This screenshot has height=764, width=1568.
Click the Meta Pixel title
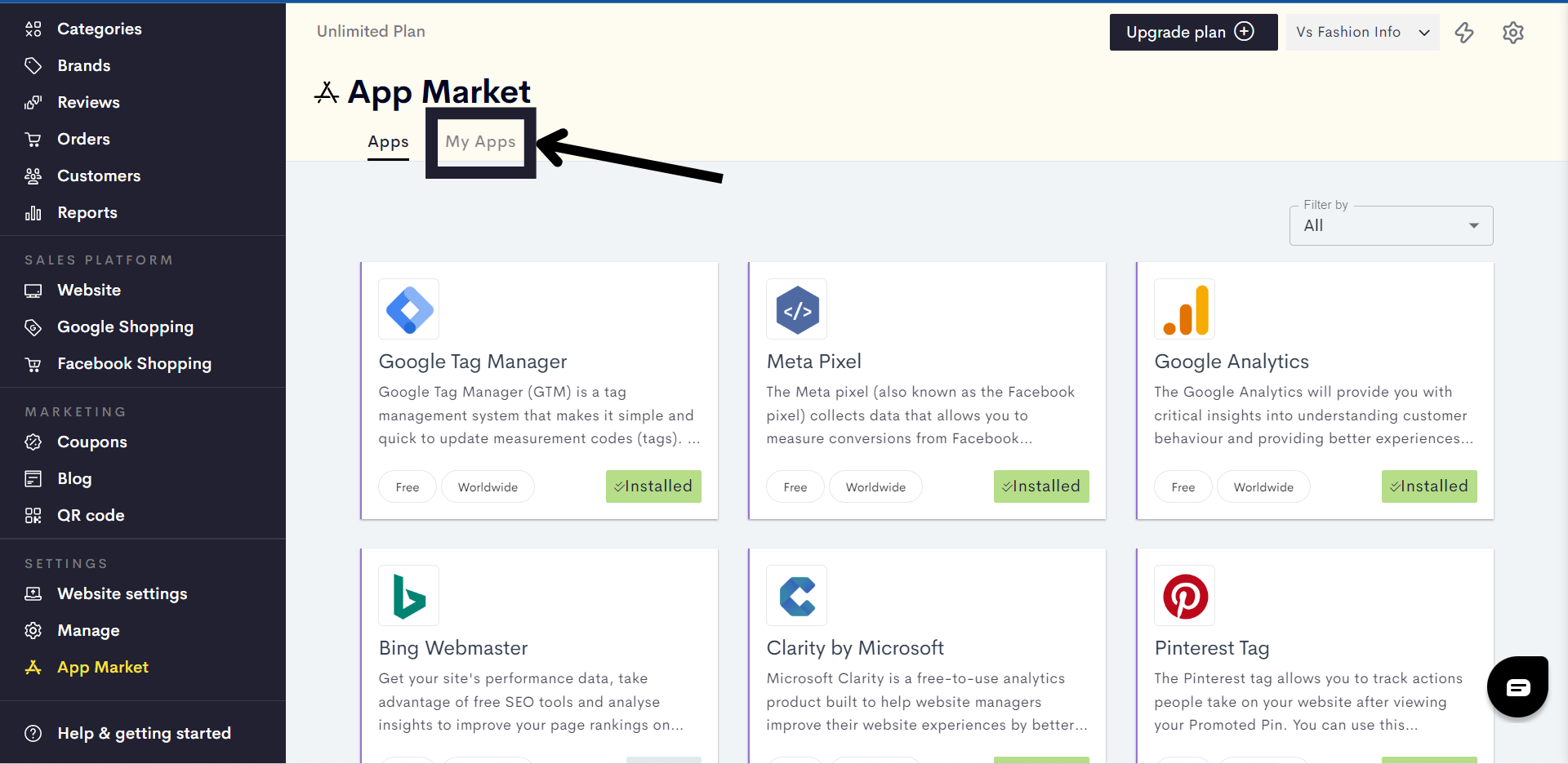tap(814, 362)
